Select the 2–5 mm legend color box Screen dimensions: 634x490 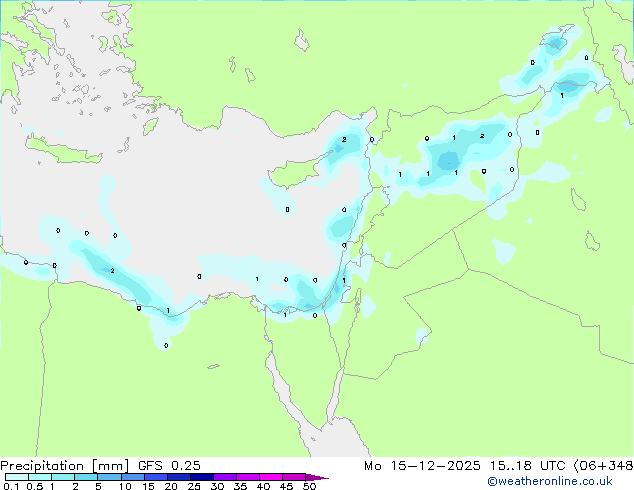[x=86, y=477]
